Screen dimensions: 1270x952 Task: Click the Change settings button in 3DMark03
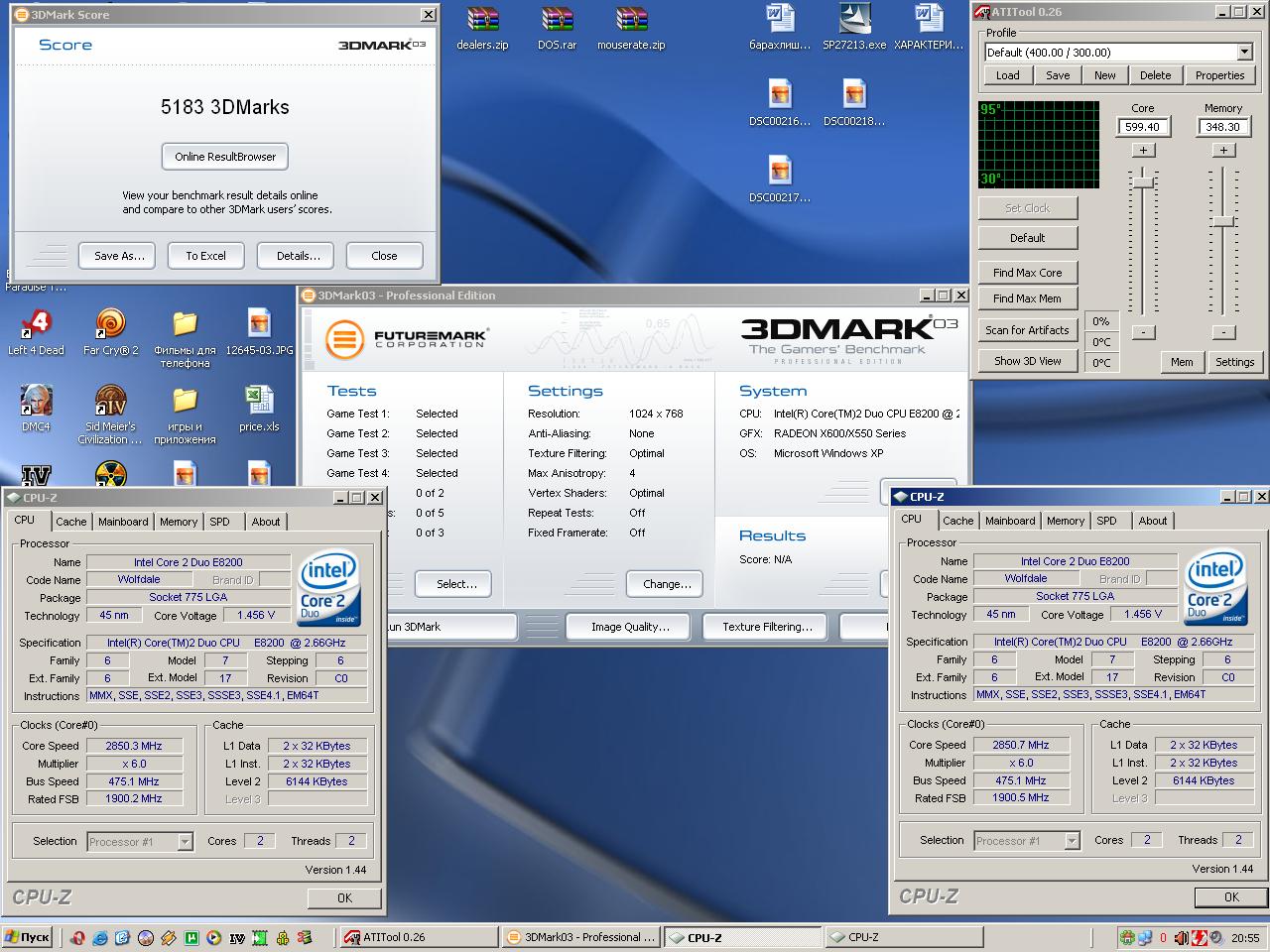click(667, 584)
